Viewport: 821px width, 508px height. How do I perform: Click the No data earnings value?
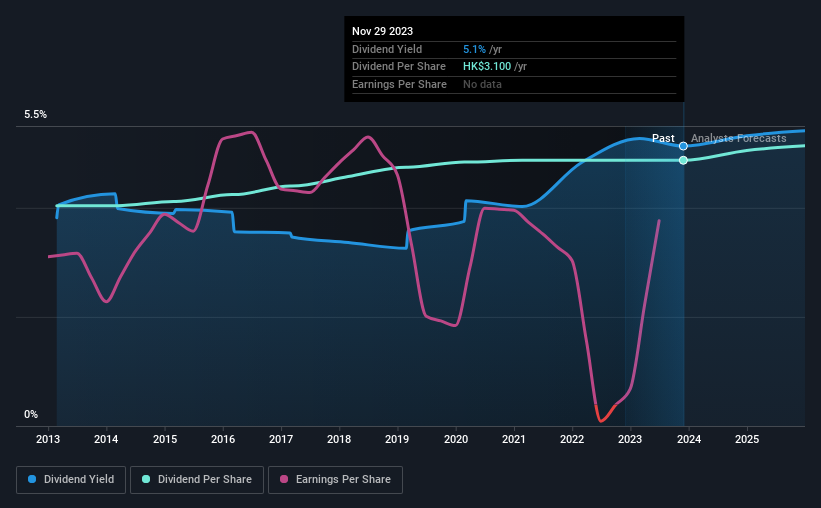pyautogui.click(x=482, y=84)
